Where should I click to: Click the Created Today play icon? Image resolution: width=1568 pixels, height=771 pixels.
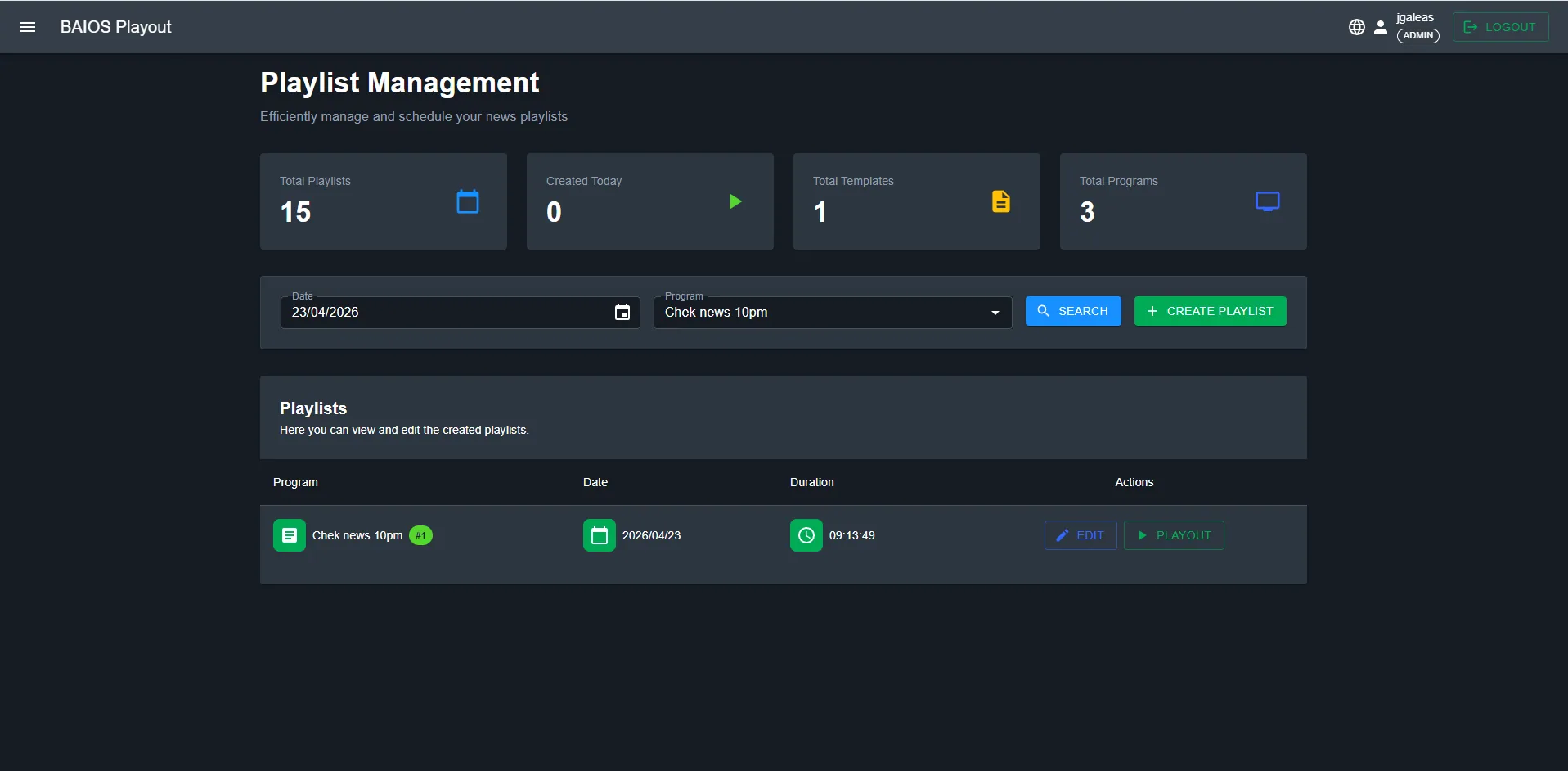735,201
